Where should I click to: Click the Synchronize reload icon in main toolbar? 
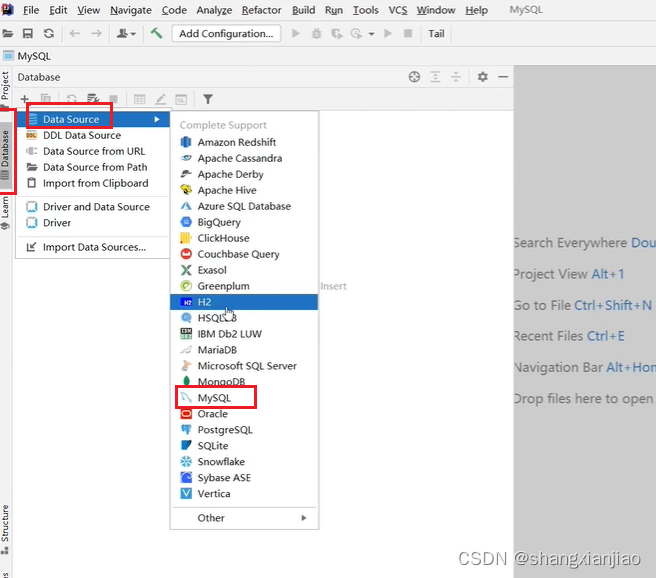pos(49,33)
